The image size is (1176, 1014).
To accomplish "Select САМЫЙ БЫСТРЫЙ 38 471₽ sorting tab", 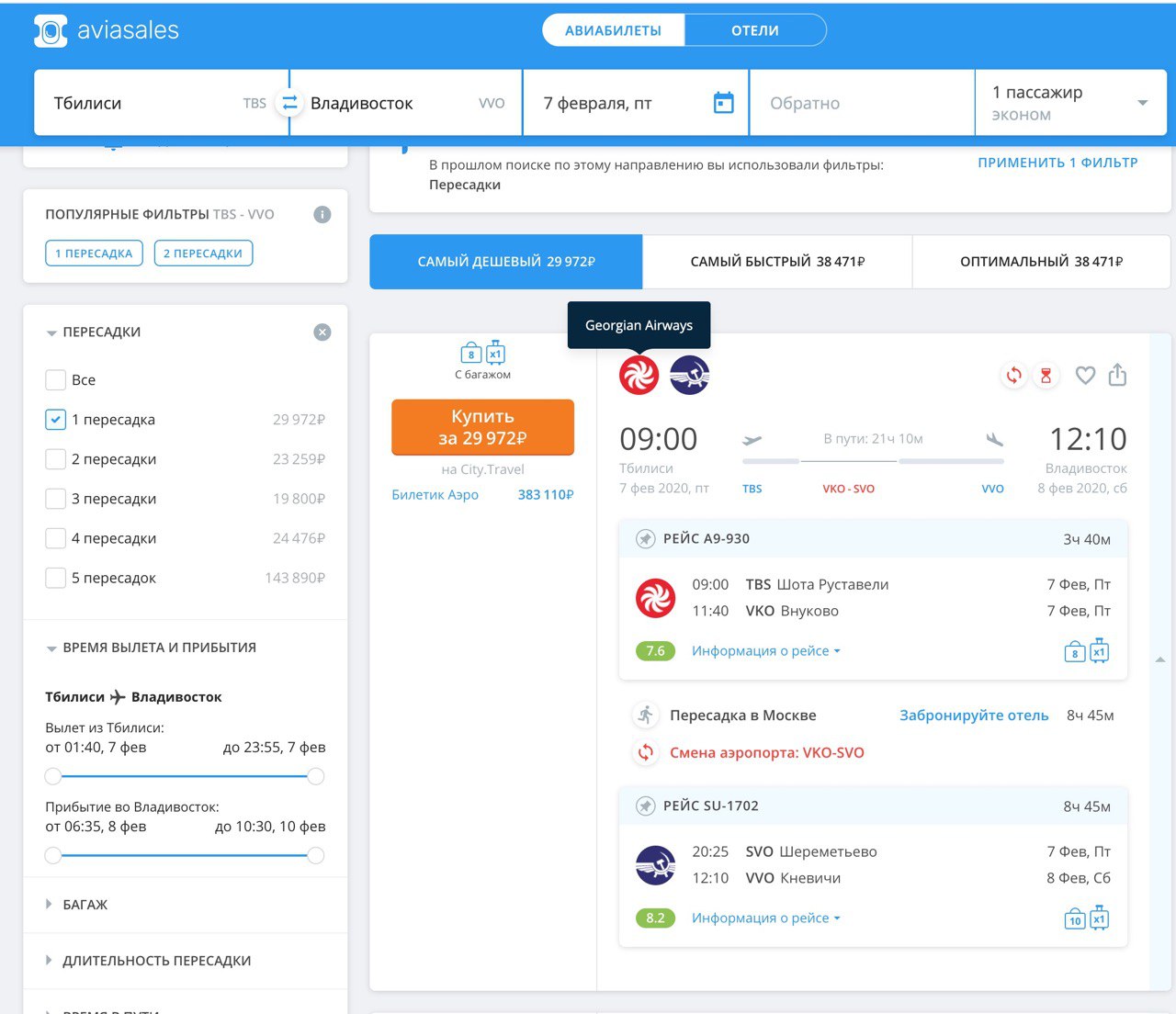I will pyautogui.click(x=777, y=262).
